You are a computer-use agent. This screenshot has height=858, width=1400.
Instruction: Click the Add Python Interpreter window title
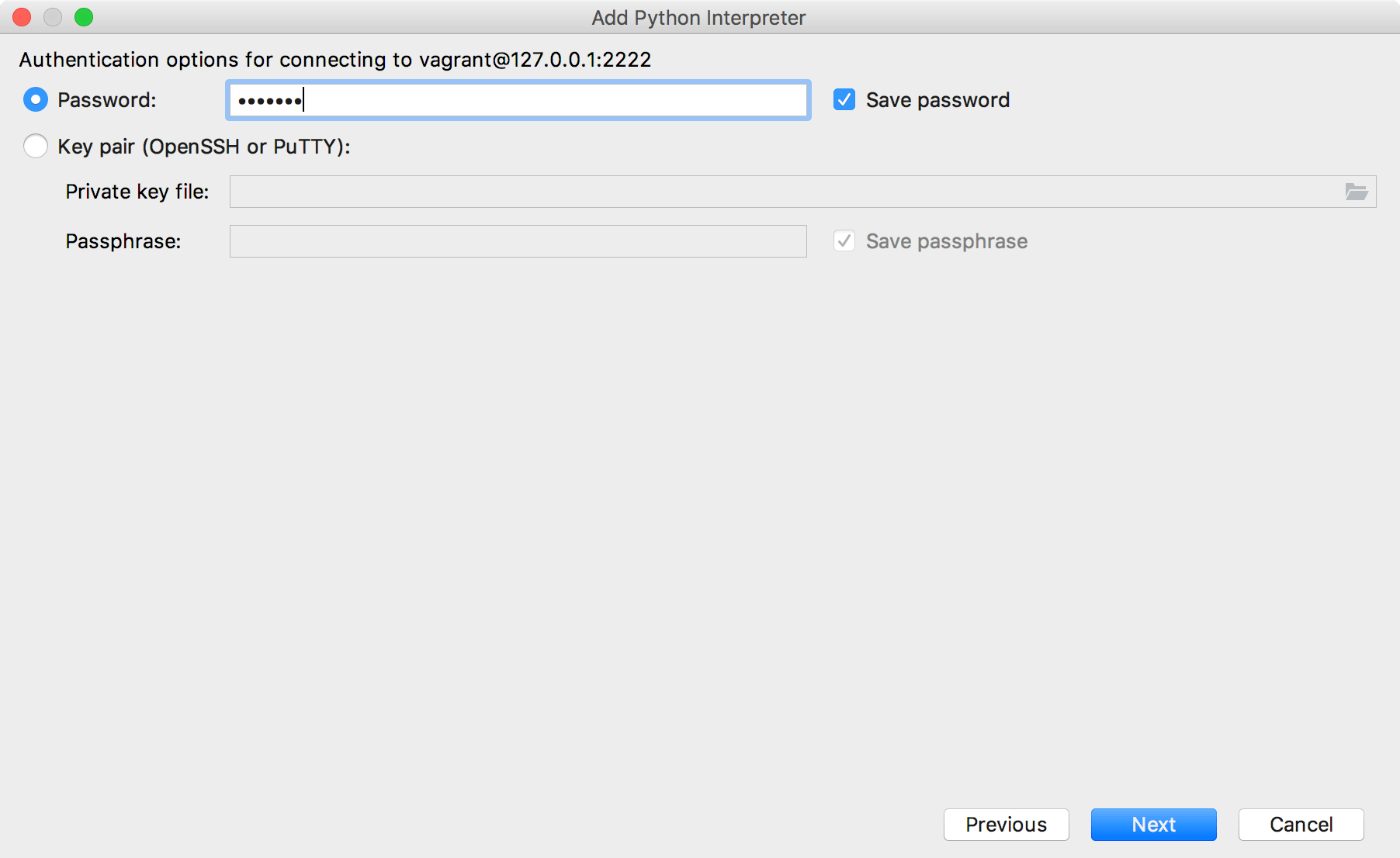pos(698,18)
